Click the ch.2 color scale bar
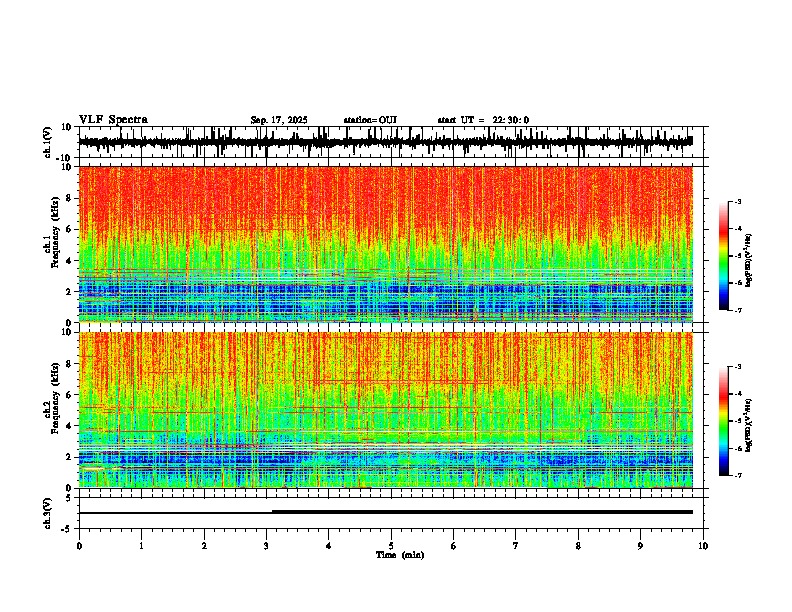792x612 pixels. coord(724,421)
